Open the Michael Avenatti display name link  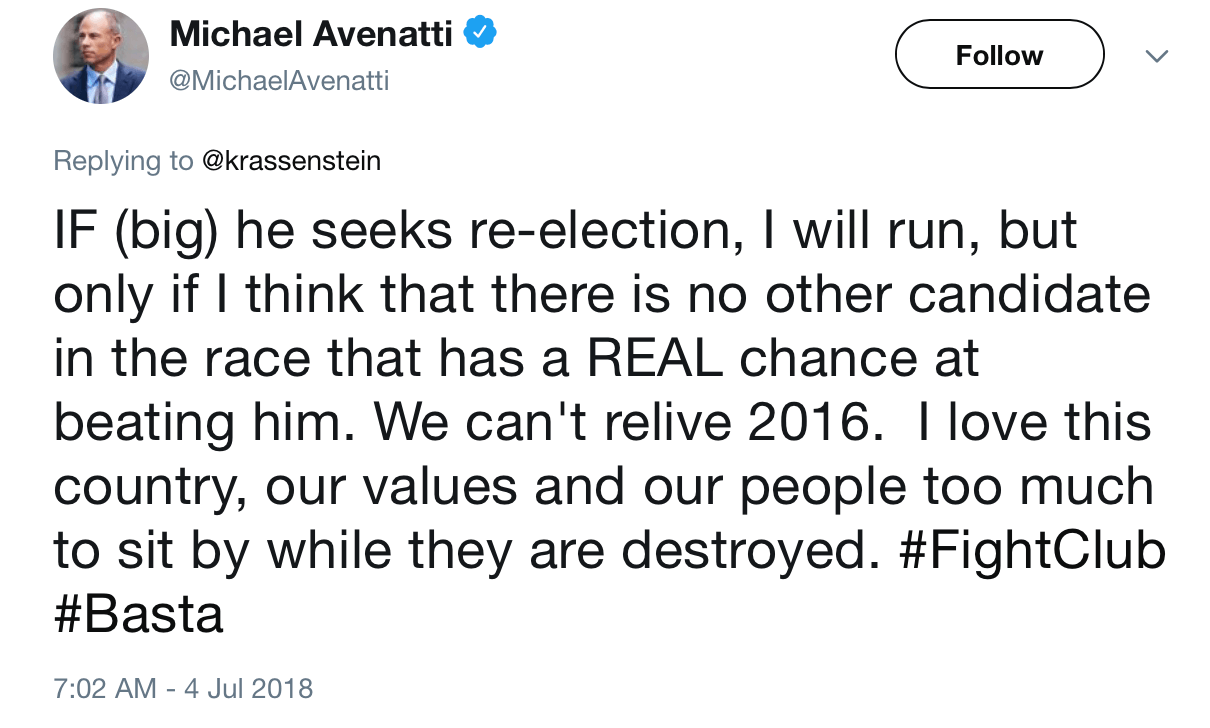(x=311, y=35)
